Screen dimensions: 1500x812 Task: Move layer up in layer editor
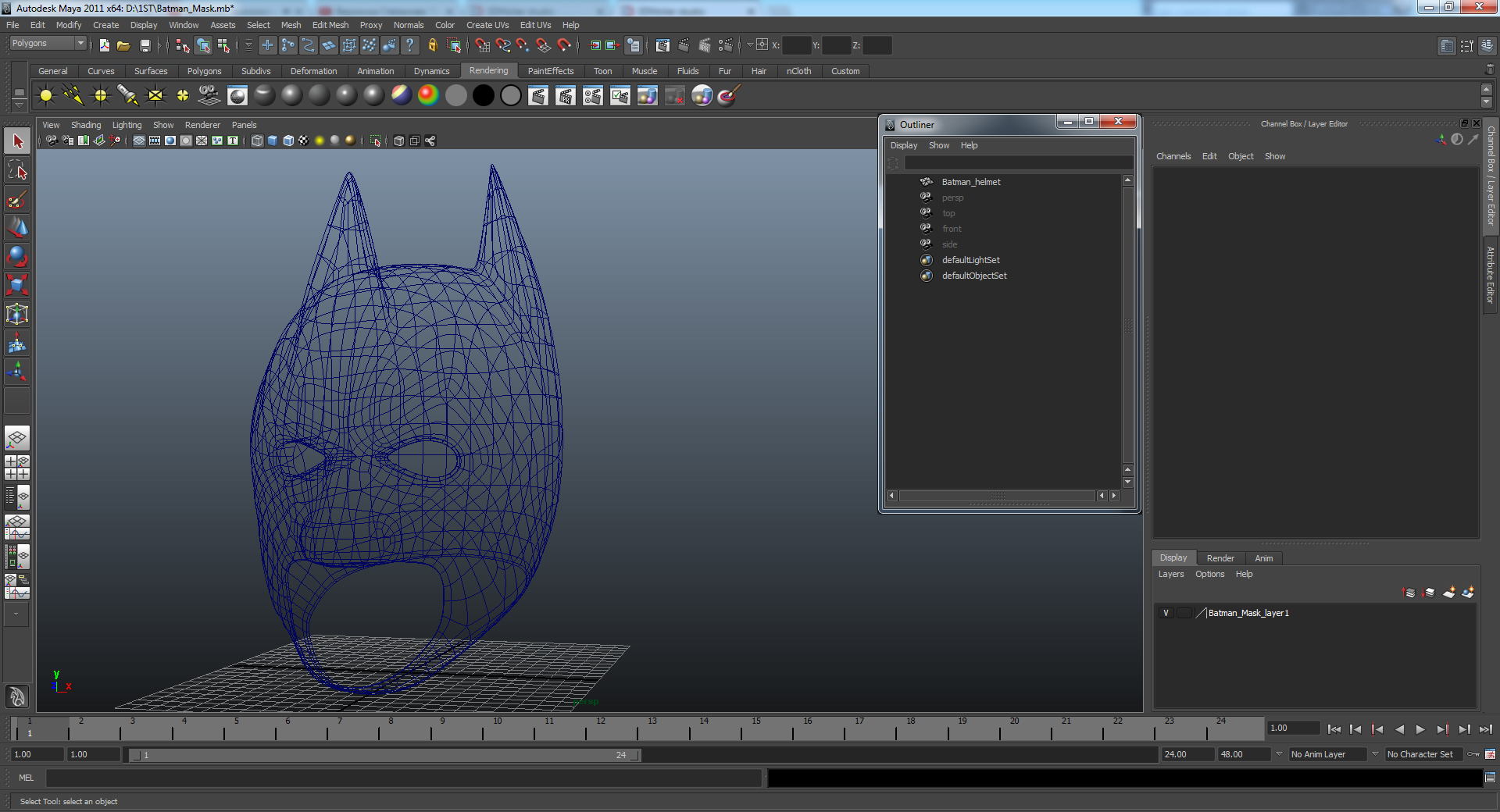click(x=1409, y=593)
